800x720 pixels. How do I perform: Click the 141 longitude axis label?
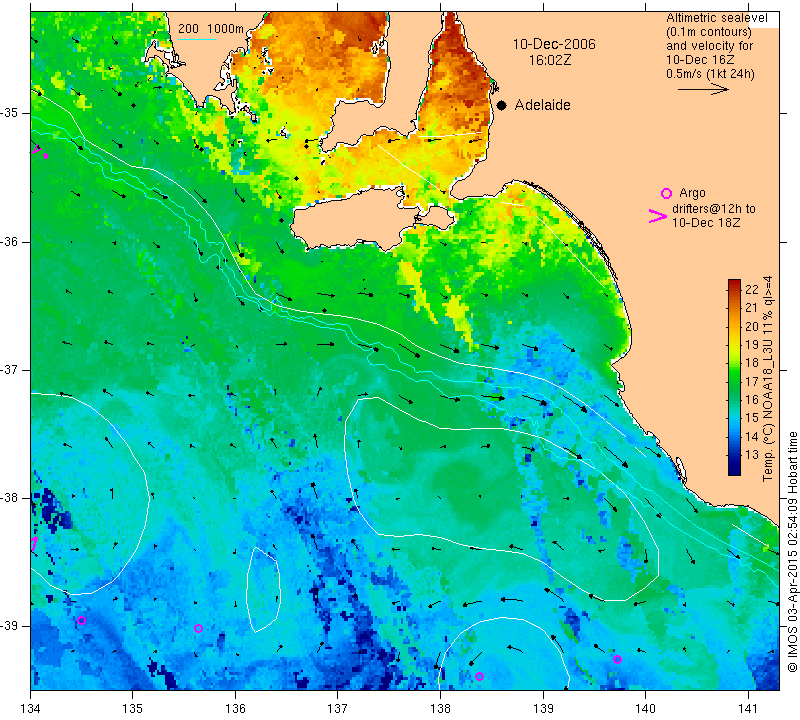(x=748, y=708)
